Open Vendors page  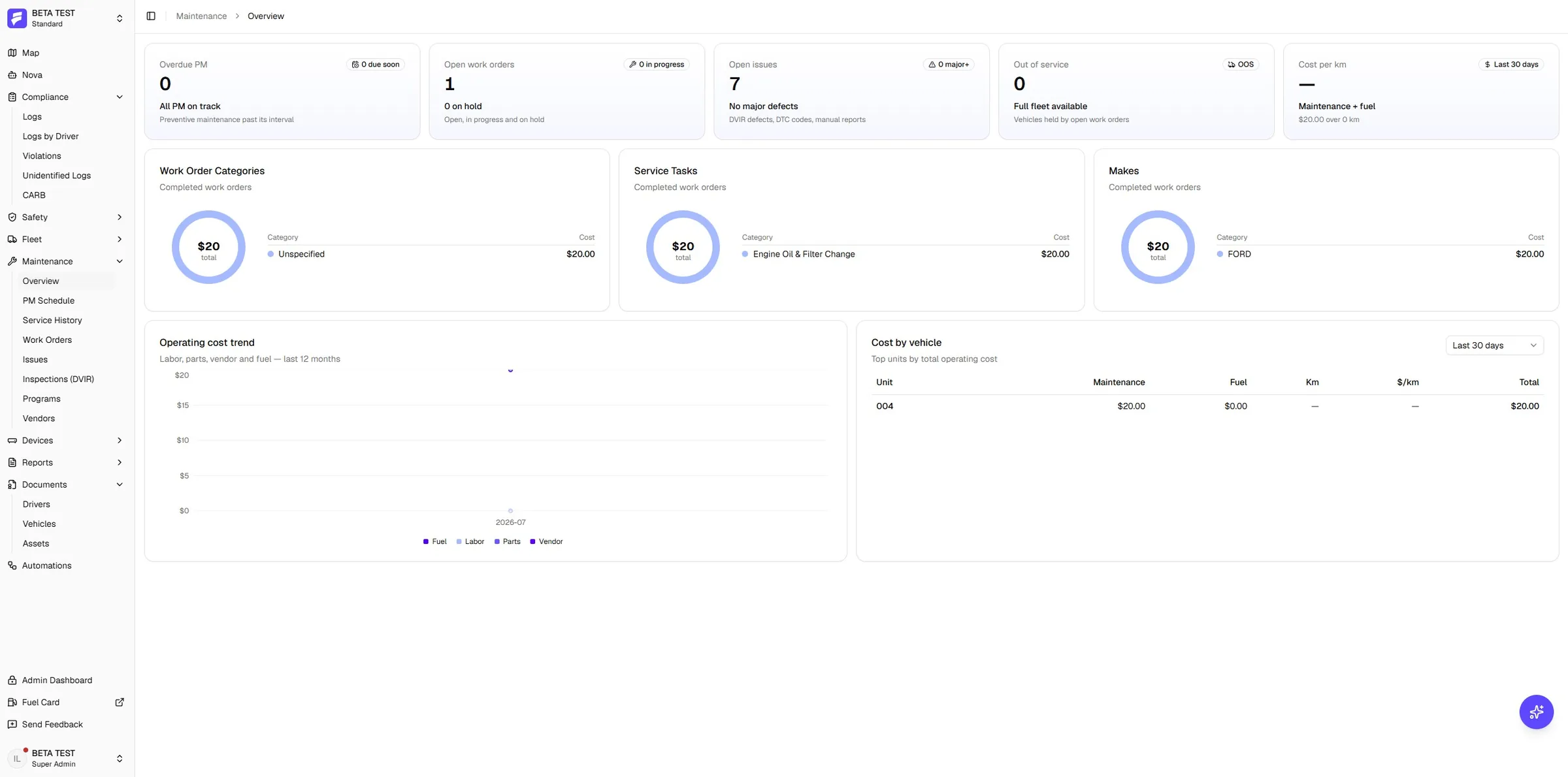coord(39,419)
